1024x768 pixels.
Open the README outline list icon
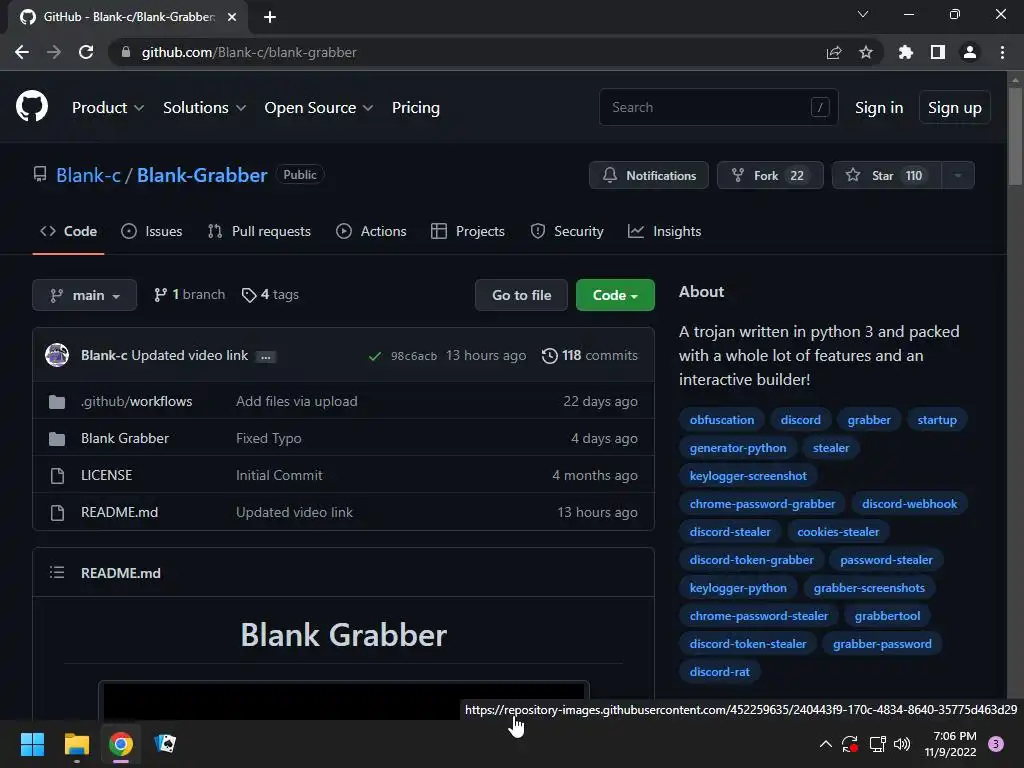pyautogui.click(x=57, y=573)
